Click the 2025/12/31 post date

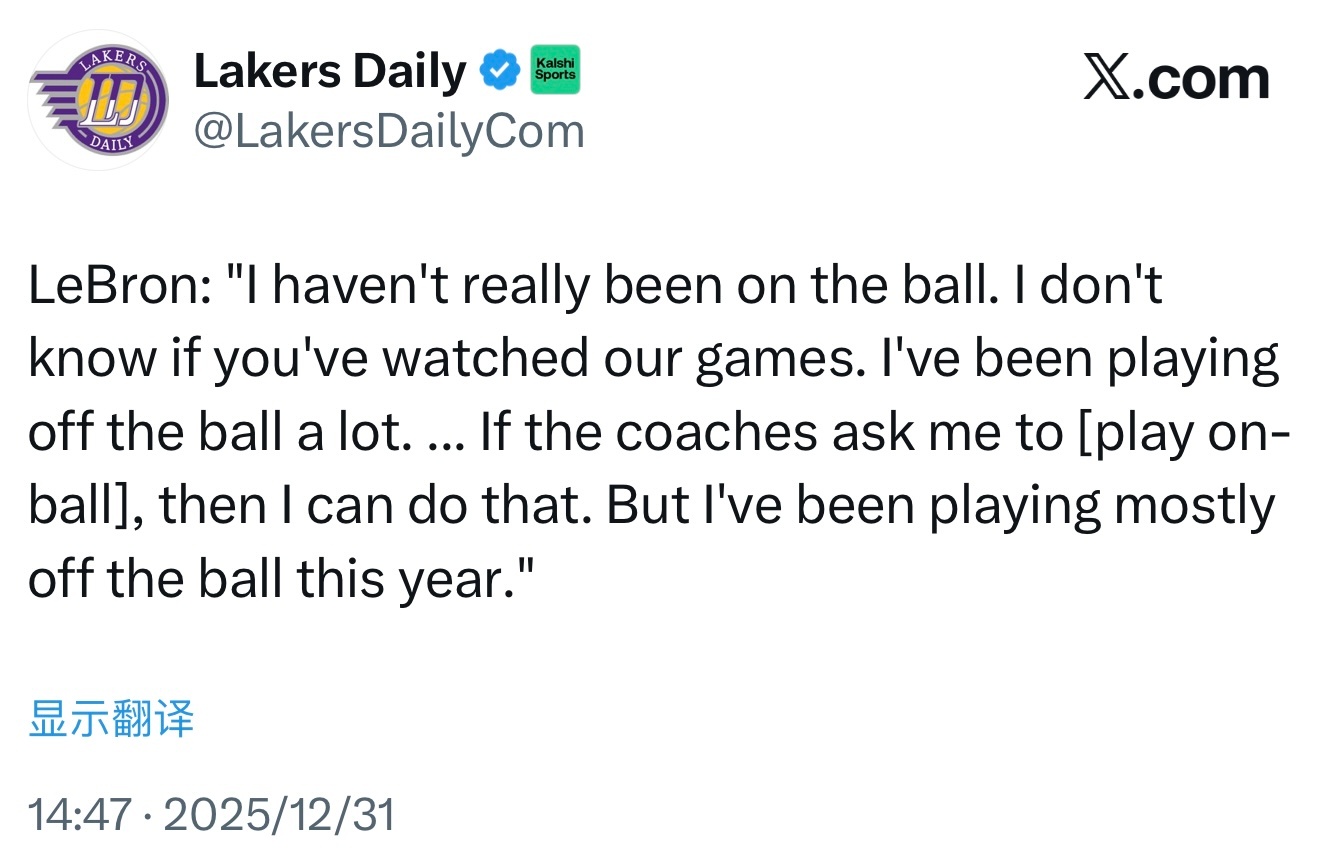(x=279, y=814)
